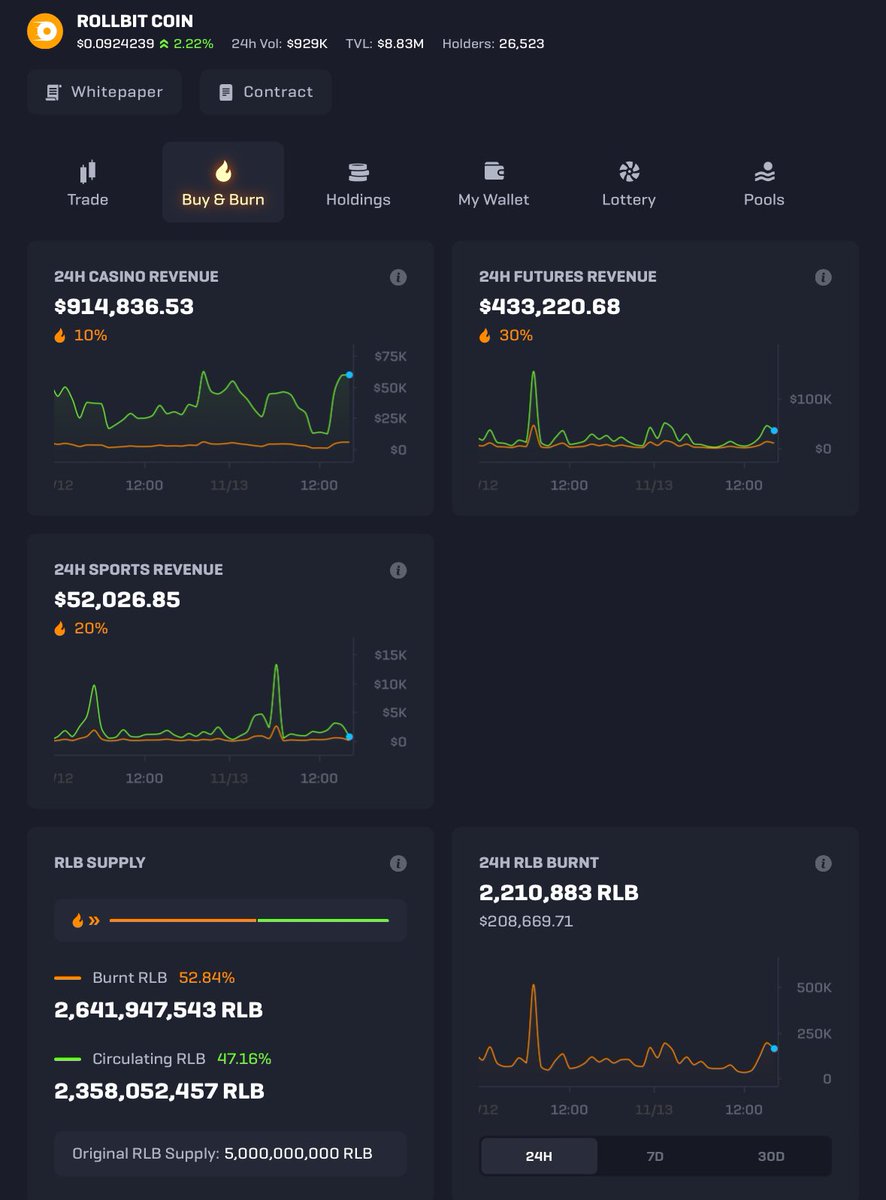Click the Circulating RLB 47.16% percentage
This screenshot has height=1200, width=886.
pyautogui.click(x=243, y=1059)
